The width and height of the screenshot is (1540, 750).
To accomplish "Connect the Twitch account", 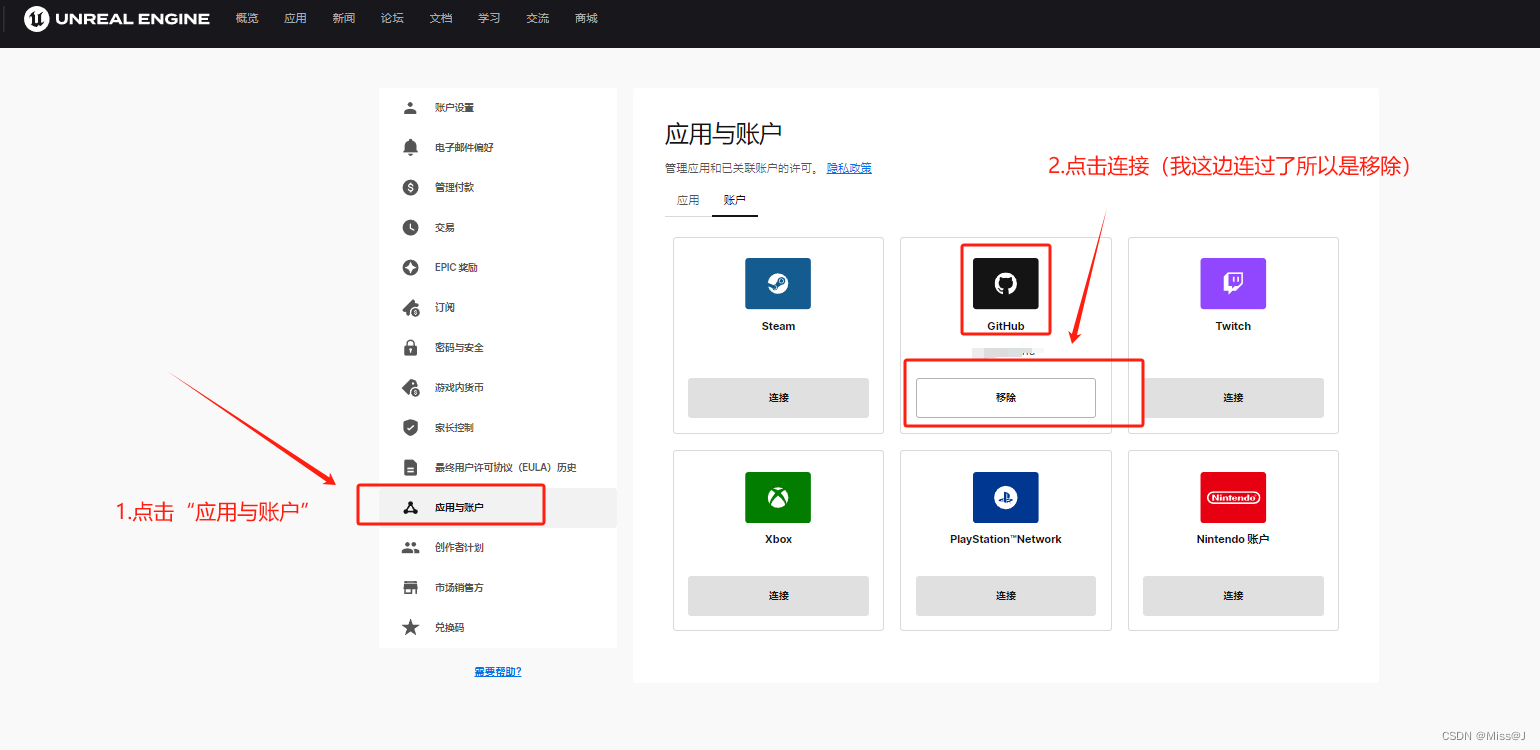I will [1233, 397].
